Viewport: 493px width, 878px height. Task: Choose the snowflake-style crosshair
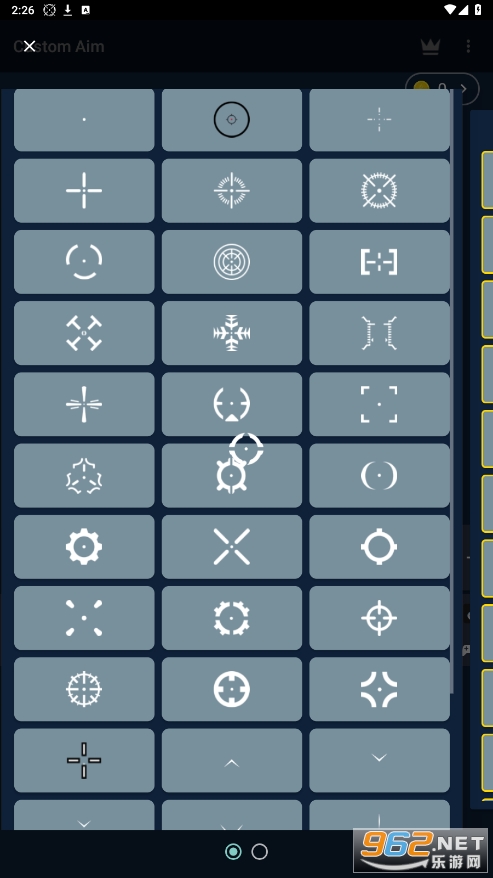pos(231,333)
